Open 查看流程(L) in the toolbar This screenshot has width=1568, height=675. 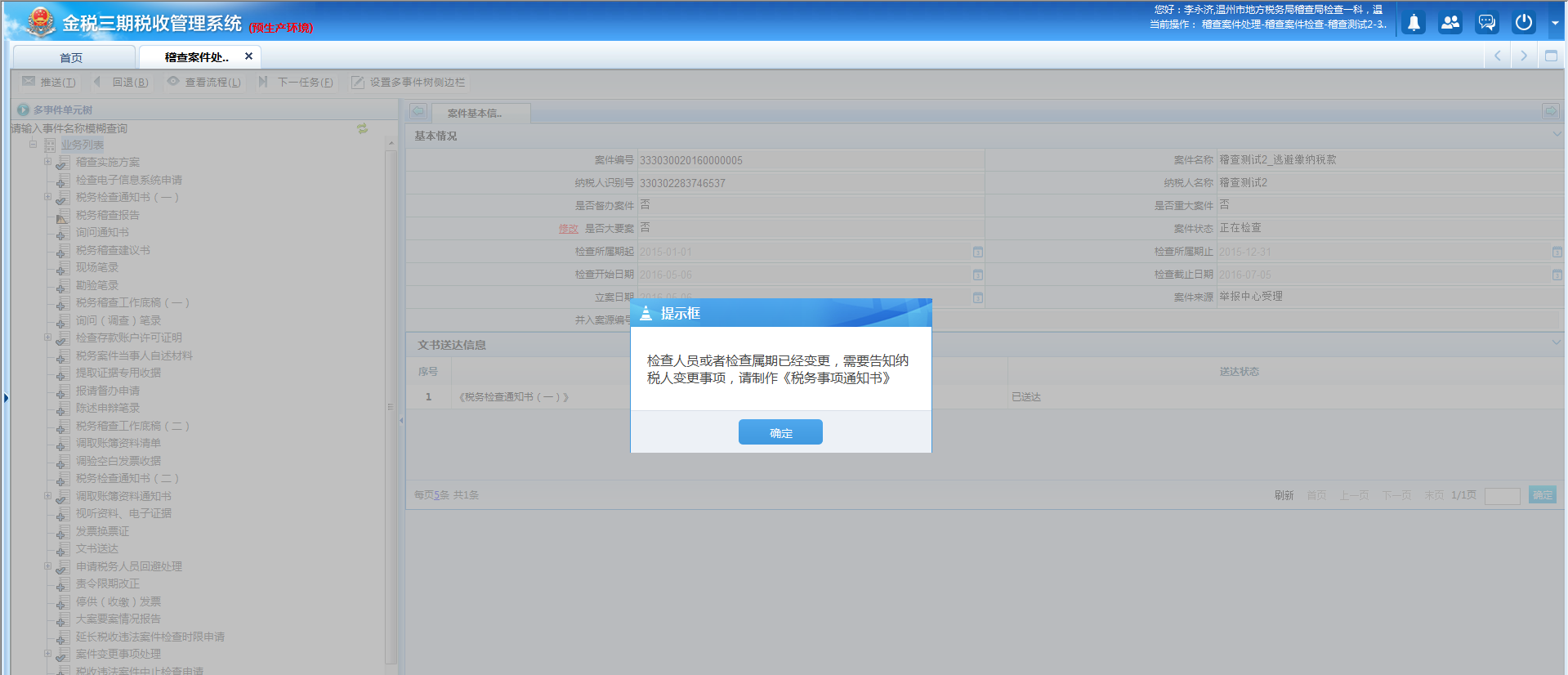coord(204,82)
